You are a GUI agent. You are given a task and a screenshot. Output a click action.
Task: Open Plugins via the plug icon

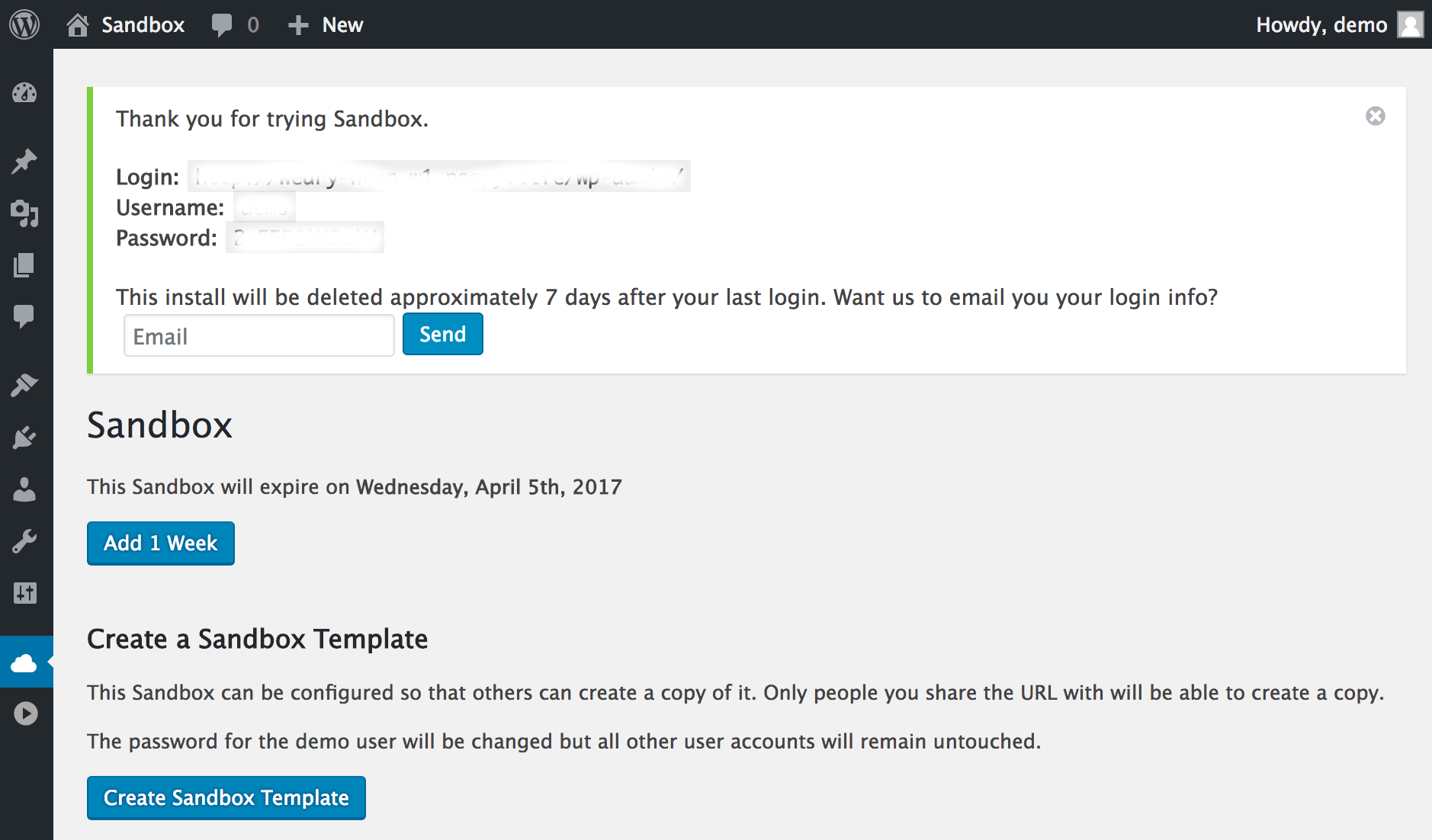[x=24, y=438]
